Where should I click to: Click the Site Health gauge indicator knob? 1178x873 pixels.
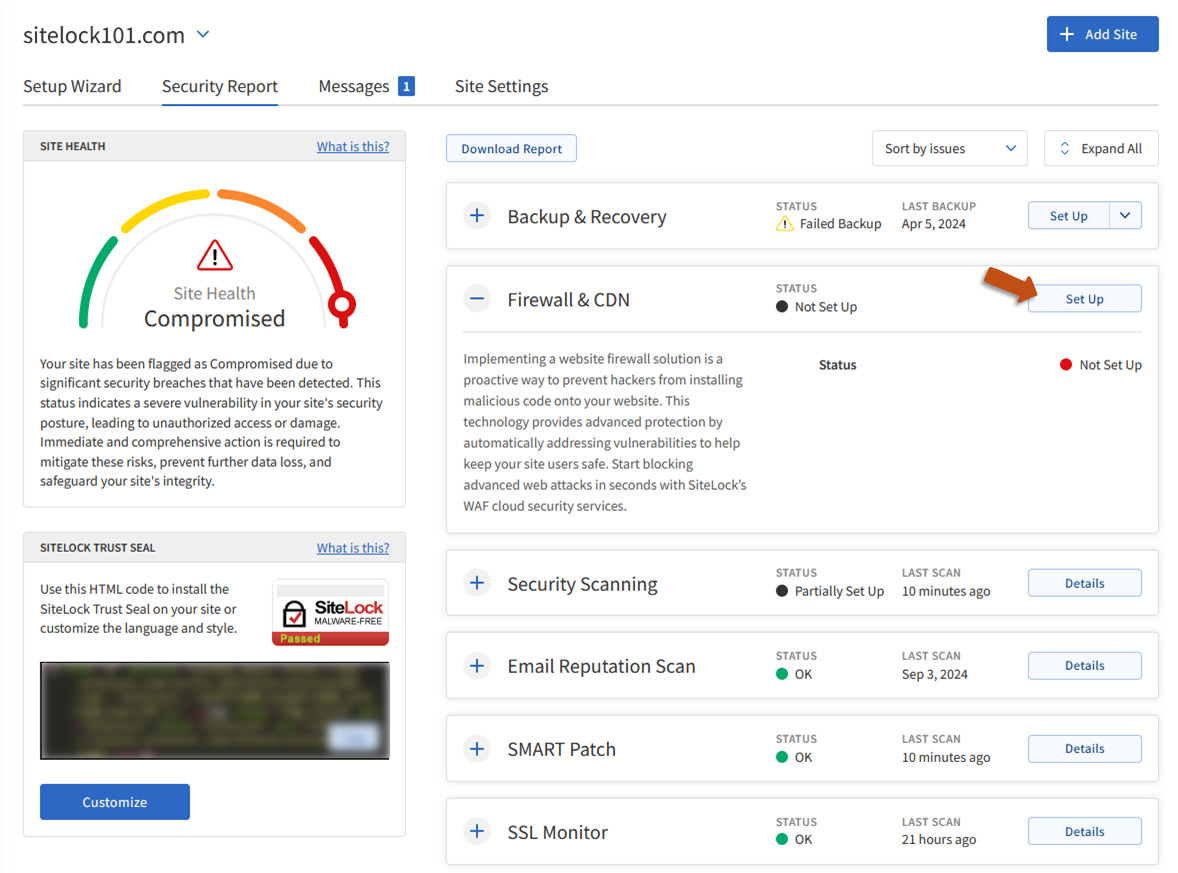coord(342,304)
